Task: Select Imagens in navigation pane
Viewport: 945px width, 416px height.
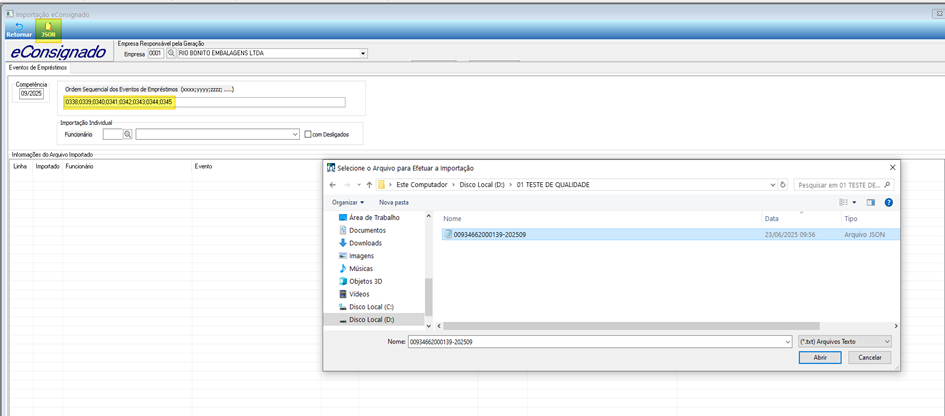Action: point(362,256)
